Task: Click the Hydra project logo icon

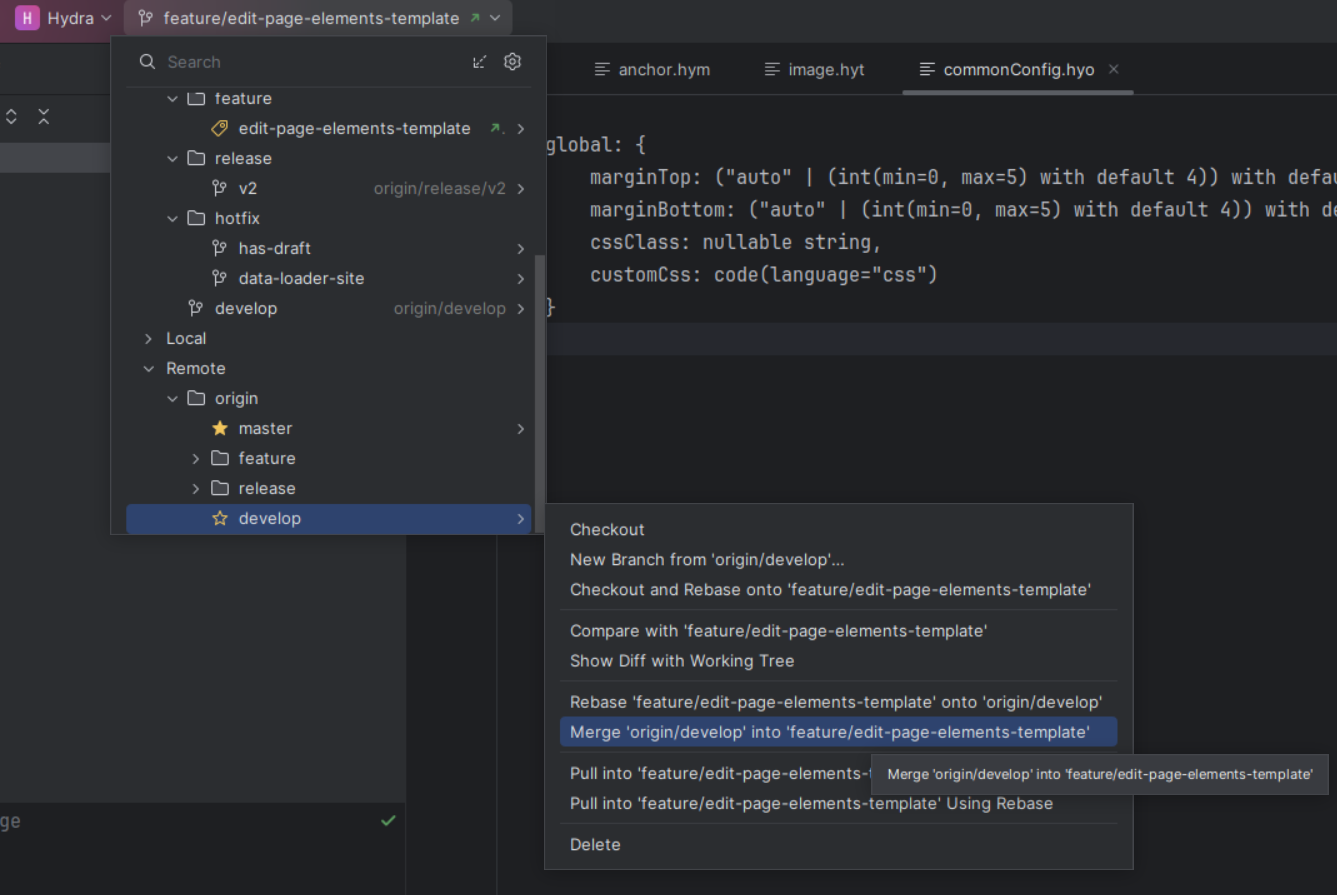Action: click(x=27, y=18)
